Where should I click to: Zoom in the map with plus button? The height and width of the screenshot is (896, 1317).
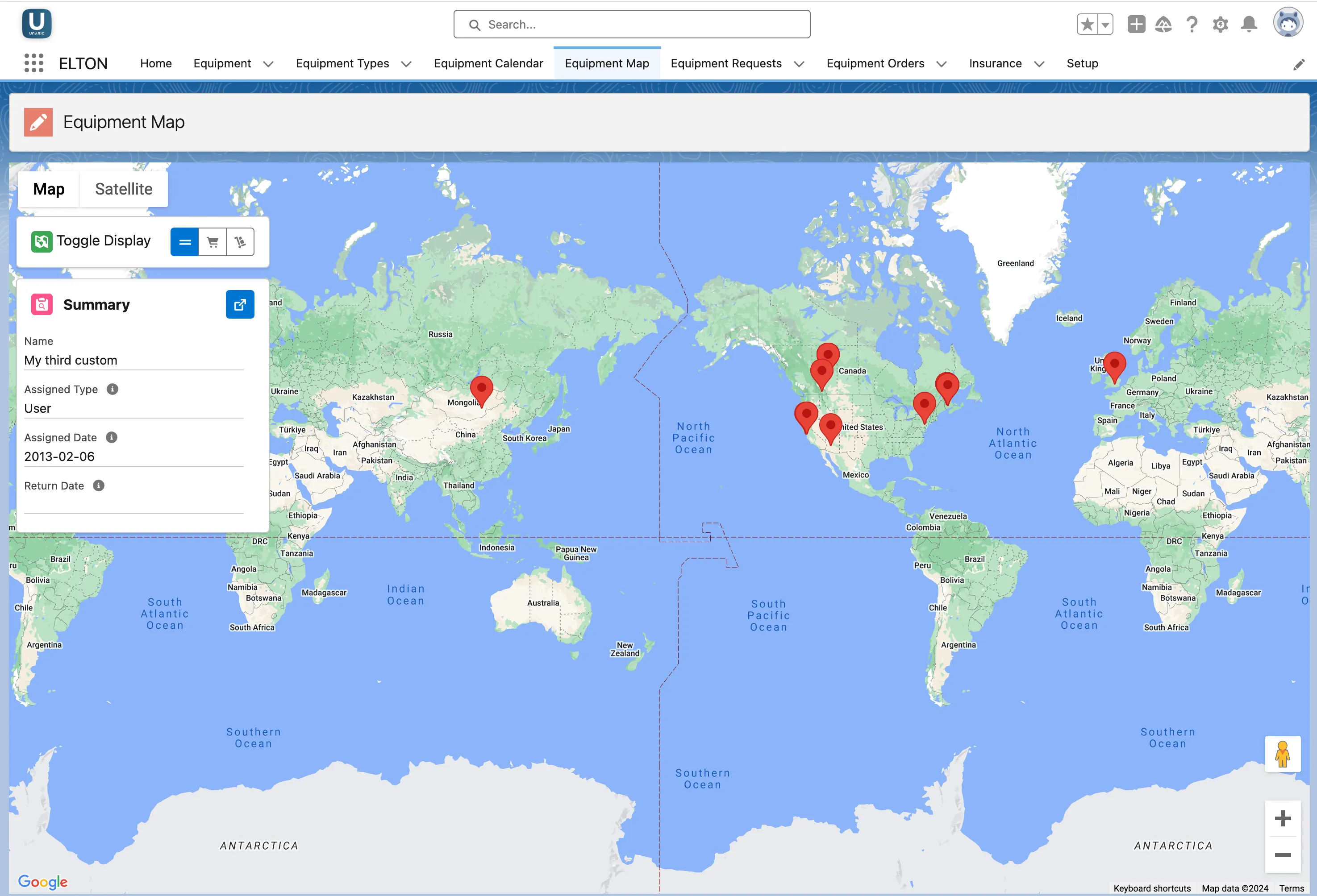tap(1283, 818)
